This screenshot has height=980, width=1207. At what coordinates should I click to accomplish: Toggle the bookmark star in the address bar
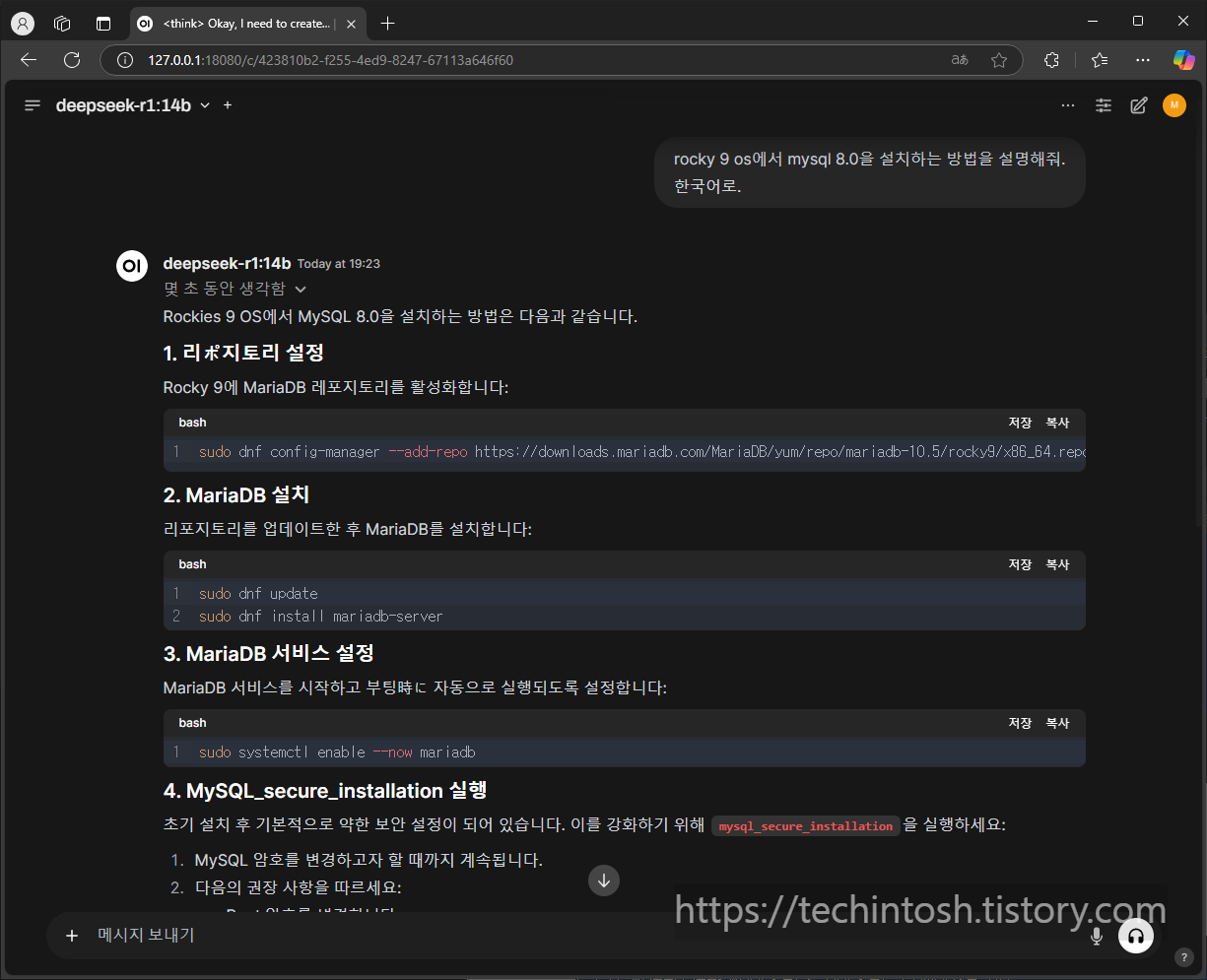(999, 60)
